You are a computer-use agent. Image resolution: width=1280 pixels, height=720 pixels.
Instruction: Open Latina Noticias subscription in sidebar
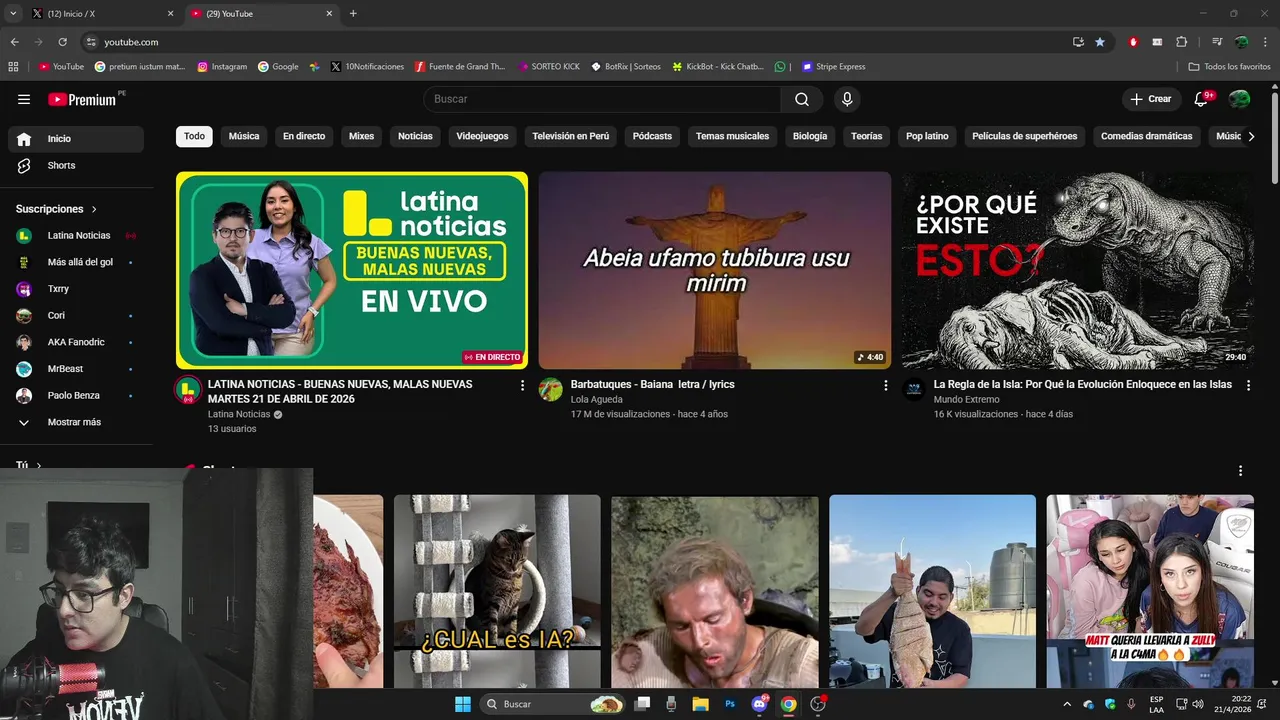(x=76, y=235)
